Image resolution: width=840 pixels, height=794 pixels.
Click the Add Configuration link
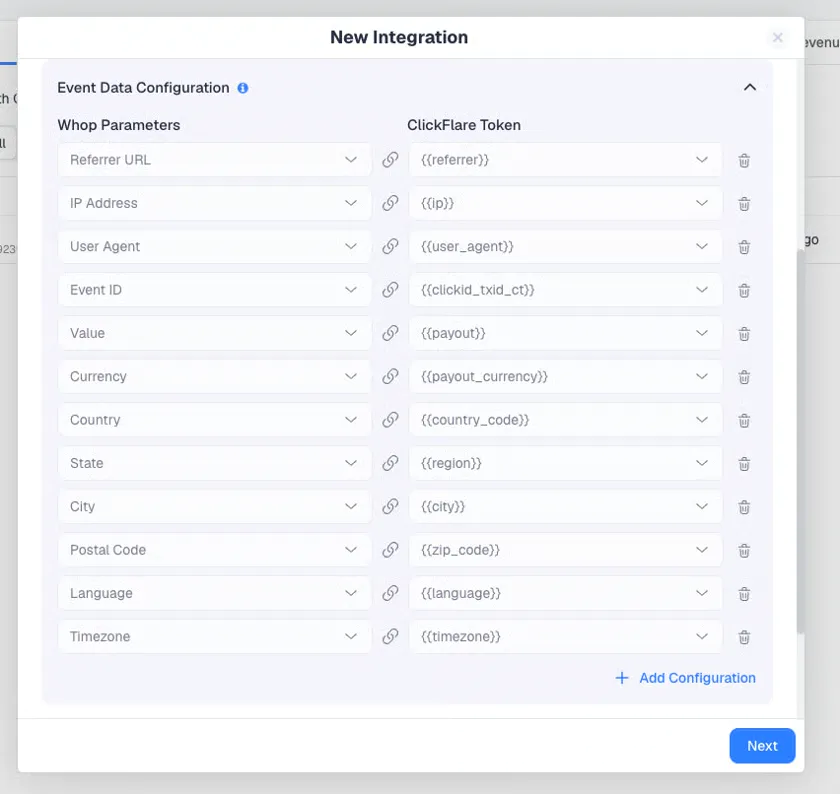[686, 678]
